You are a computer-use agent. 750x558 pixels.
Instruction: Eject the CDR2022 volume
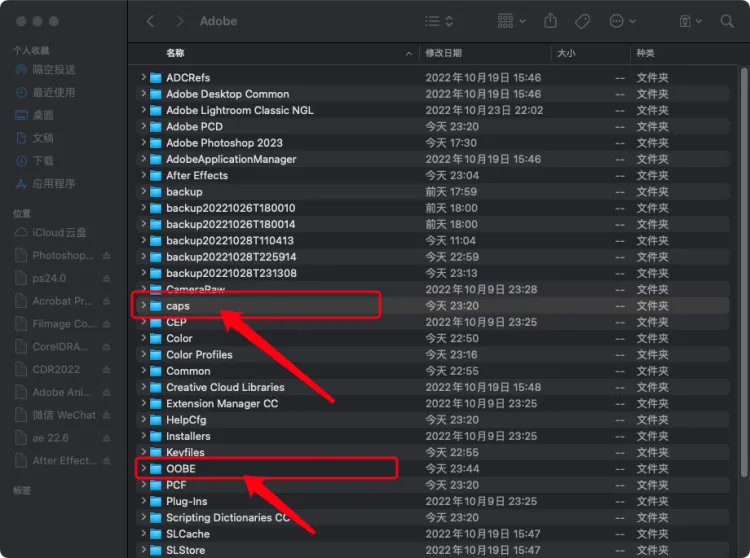click(106, 370)
